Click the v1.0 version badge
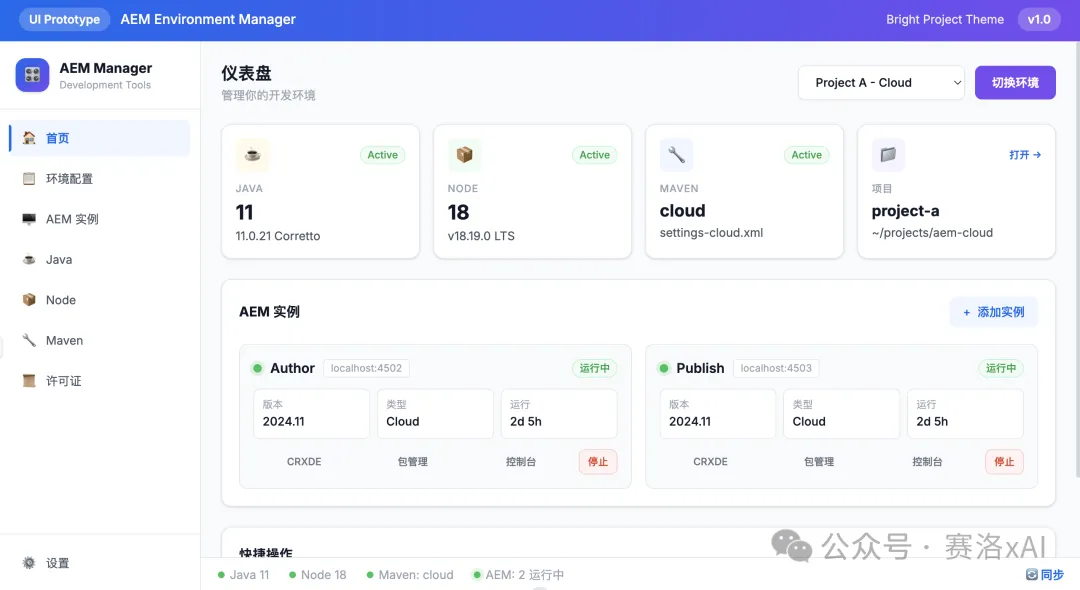 point(1039,20)
